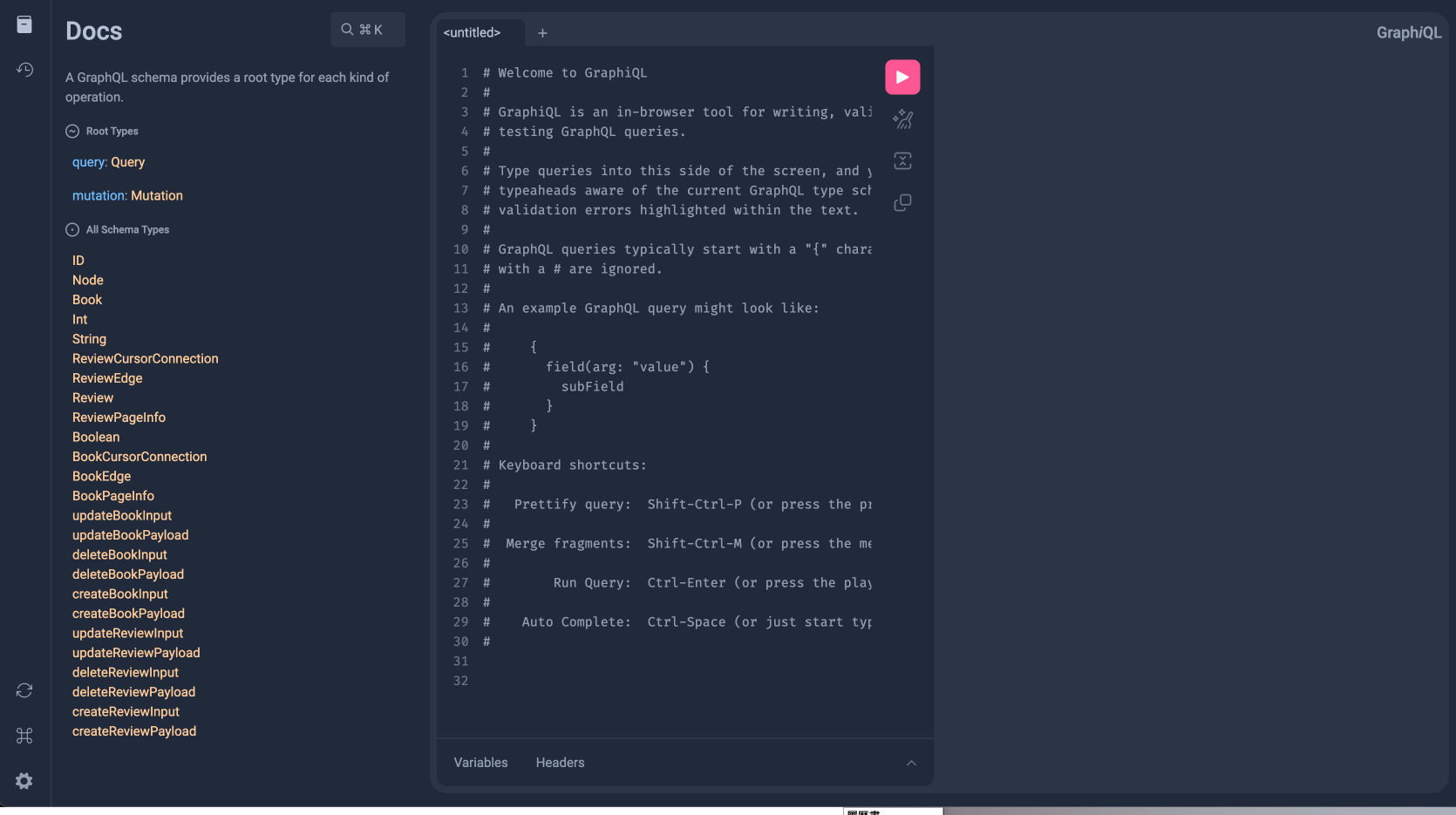Viewport: 1456px width, 815px height.
Task: Open the Variables editor tab
Action: [x=480, y=763]
